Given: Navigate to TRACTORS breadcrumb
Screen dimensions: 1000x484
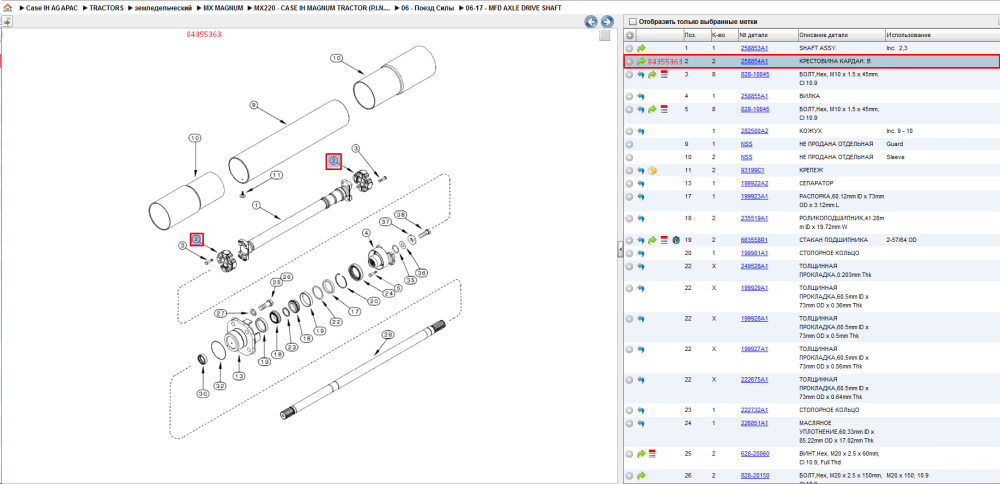Looking at the screenshot, I should pyautogui.click(x=106, y=8).
